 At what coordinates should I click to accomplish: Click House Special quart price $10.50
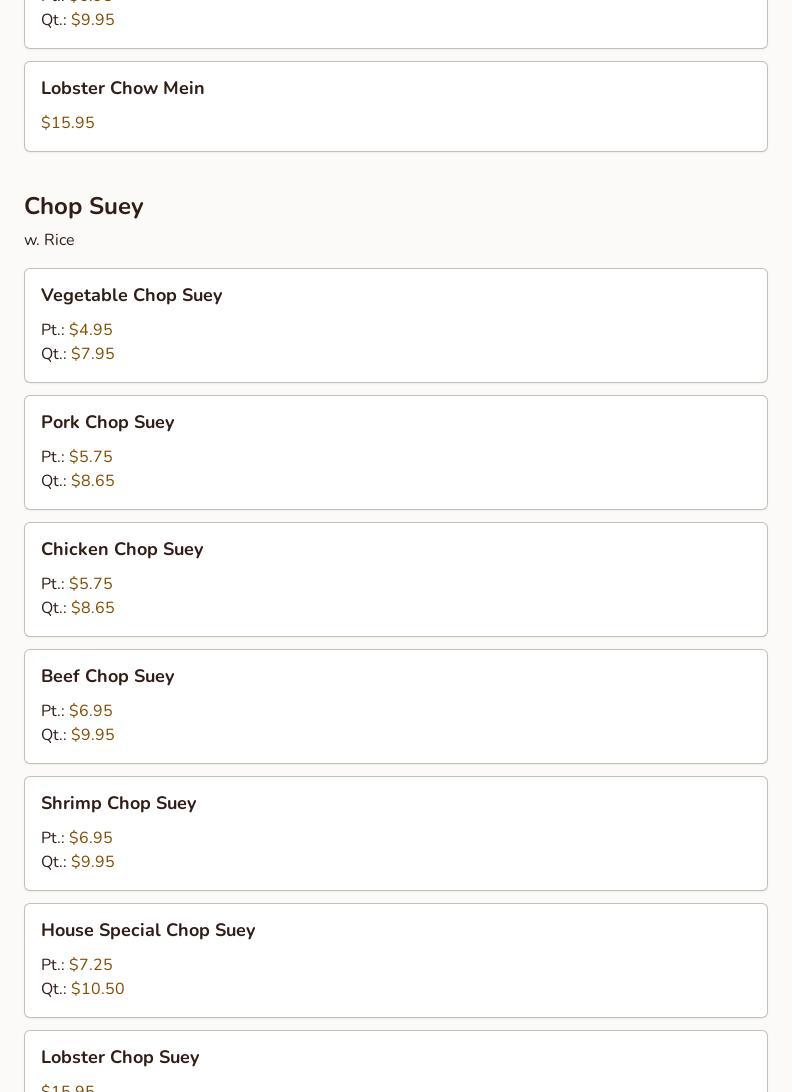pyautogui.click(x=98, y=989)
